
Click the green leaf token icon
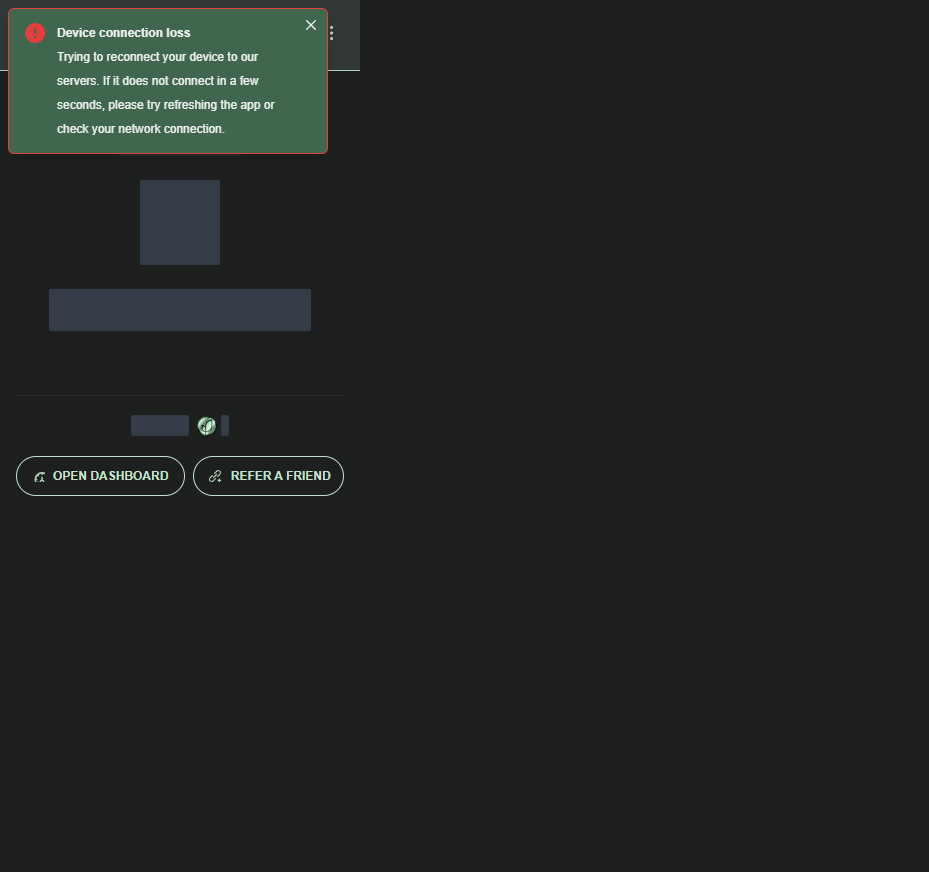tap(207, 426)
